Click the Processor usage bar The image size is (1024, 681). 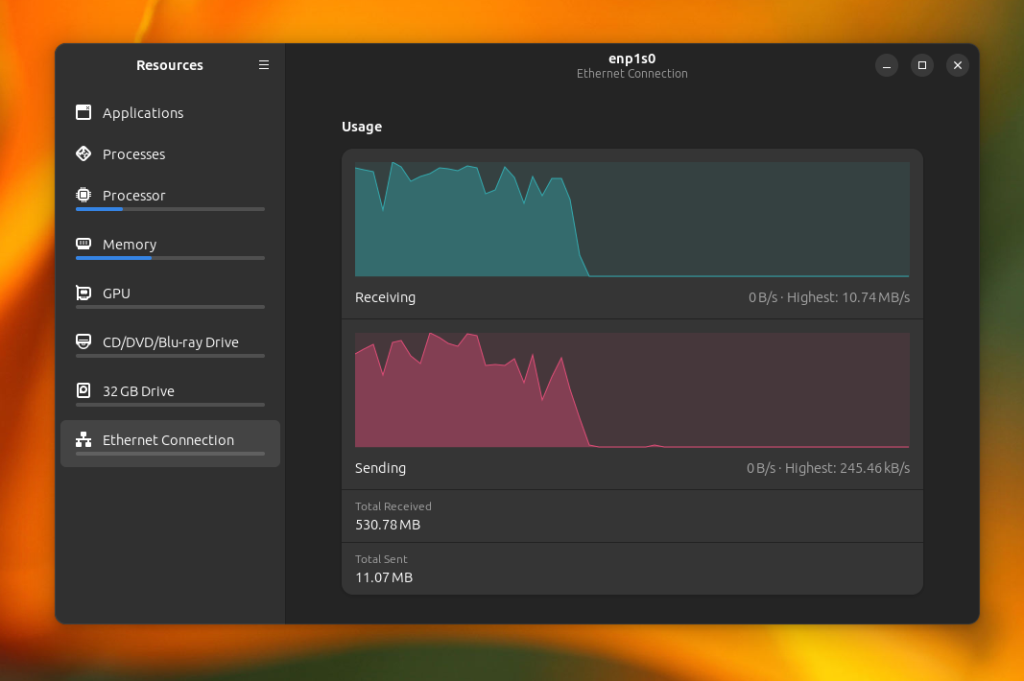tap(170, 209)
